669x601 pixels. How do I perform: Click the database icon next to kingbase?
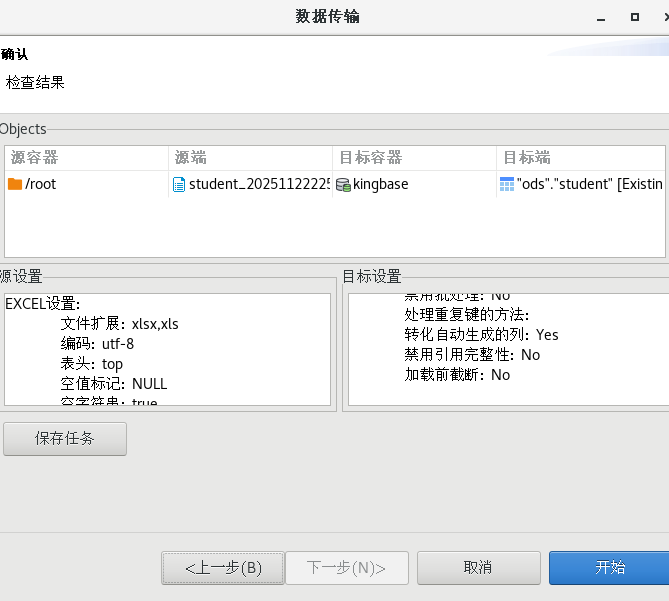coord(343,184)
